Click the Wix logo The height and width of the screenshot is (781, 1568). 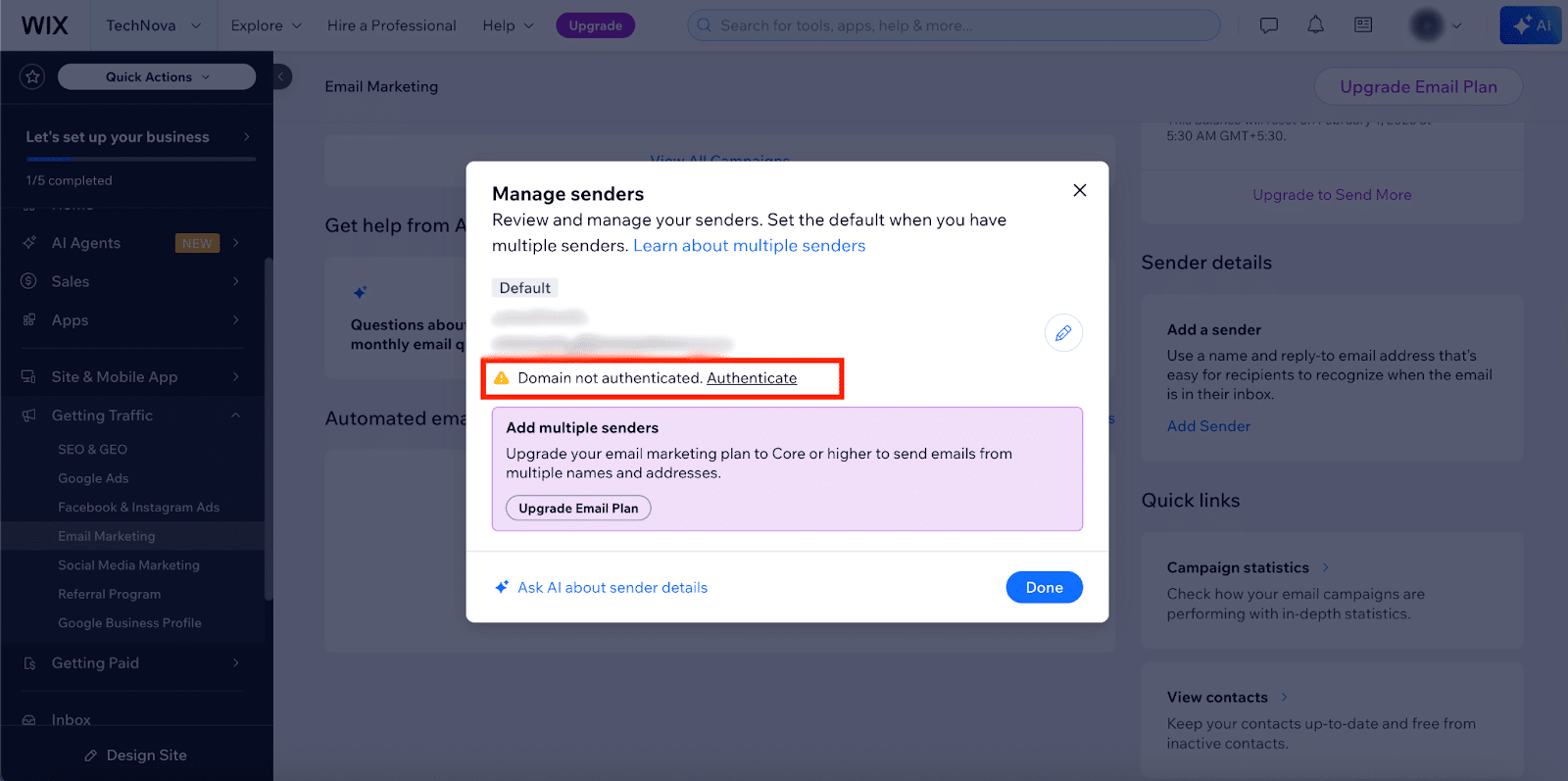coord(45,25)
